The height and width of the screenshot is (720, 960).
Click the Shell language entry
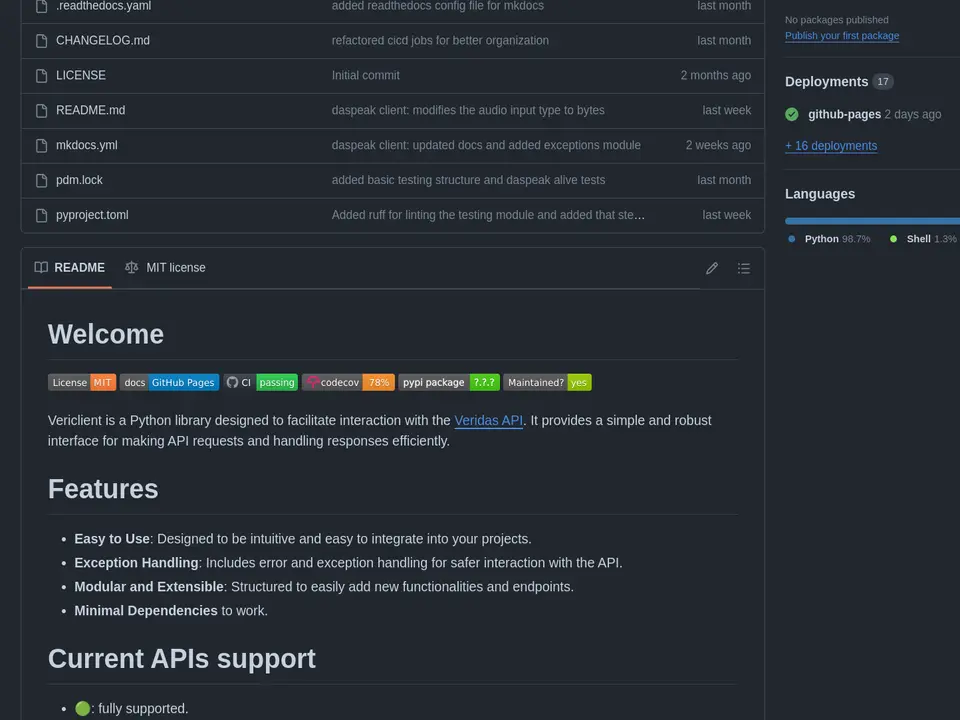click(x=923, y=239)
